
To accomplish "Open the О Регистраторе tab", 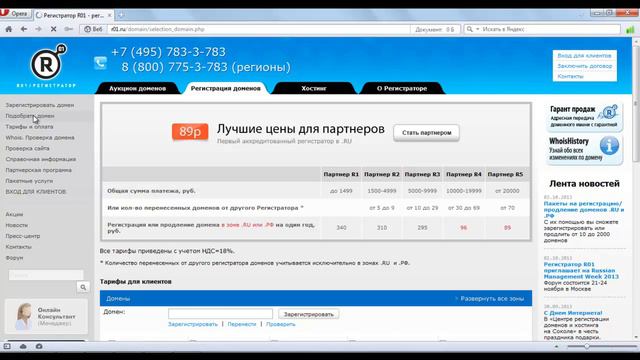I will (x=402, y=88).
